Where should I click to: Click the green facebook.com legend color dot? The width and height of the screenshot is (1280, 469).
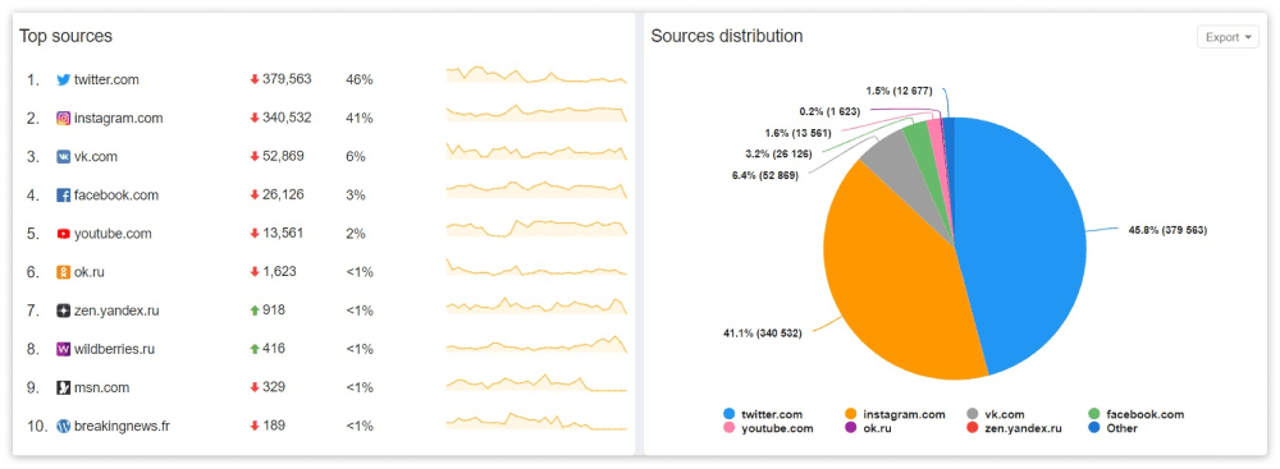click(x=1094, y=414)
